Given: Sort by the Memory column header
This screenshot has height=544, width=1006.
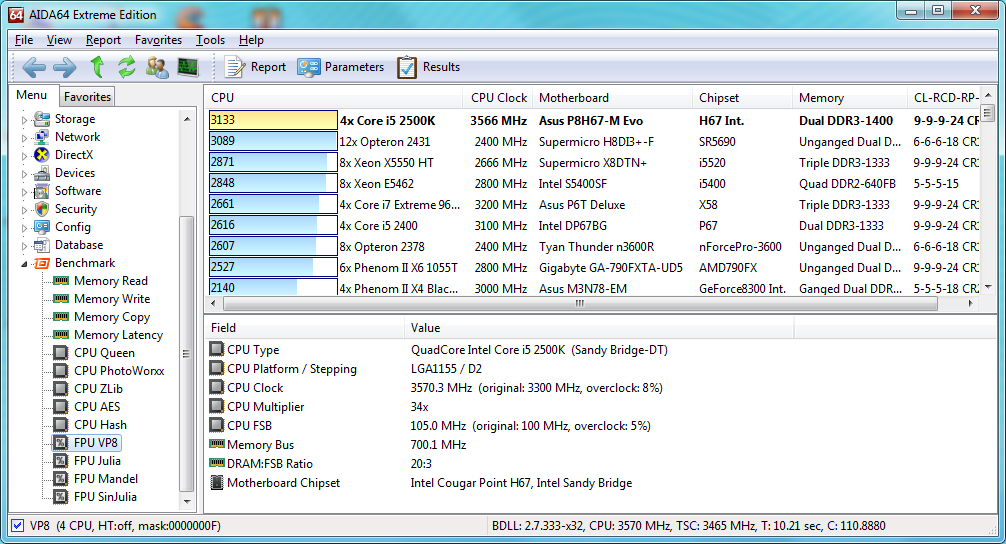Looking at the screenshot, I should point(849,98).
